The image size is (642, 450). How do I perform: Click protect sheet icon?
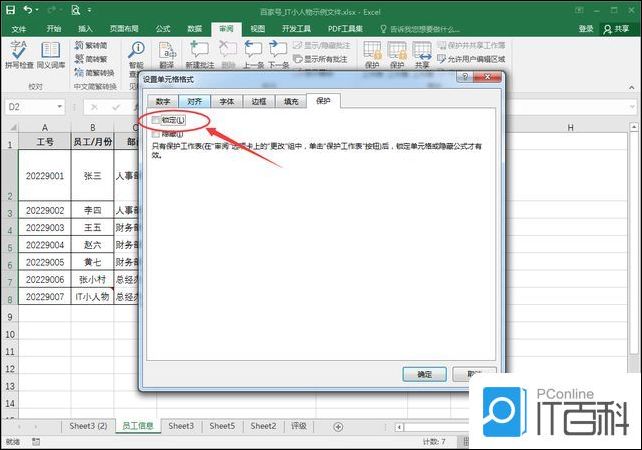coord(372,50)
